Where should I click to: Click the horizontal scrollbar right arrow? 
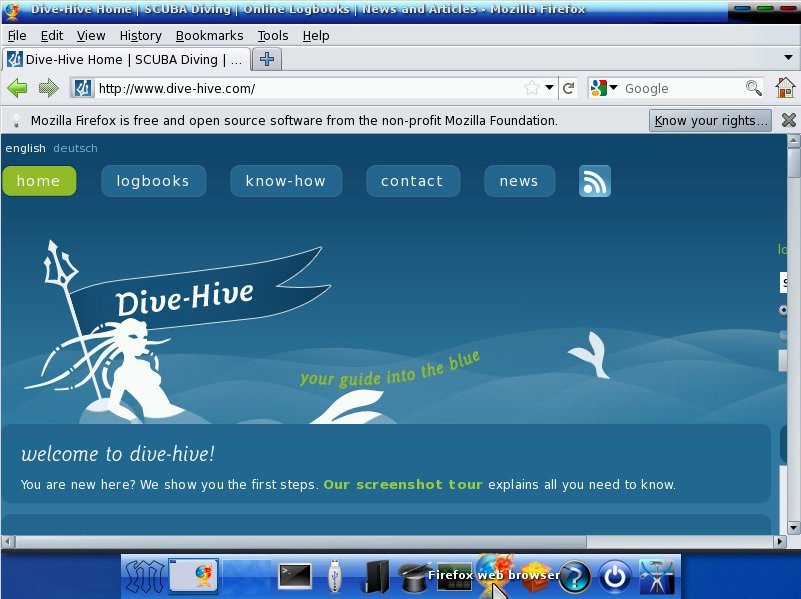click(x=780, y=541)
